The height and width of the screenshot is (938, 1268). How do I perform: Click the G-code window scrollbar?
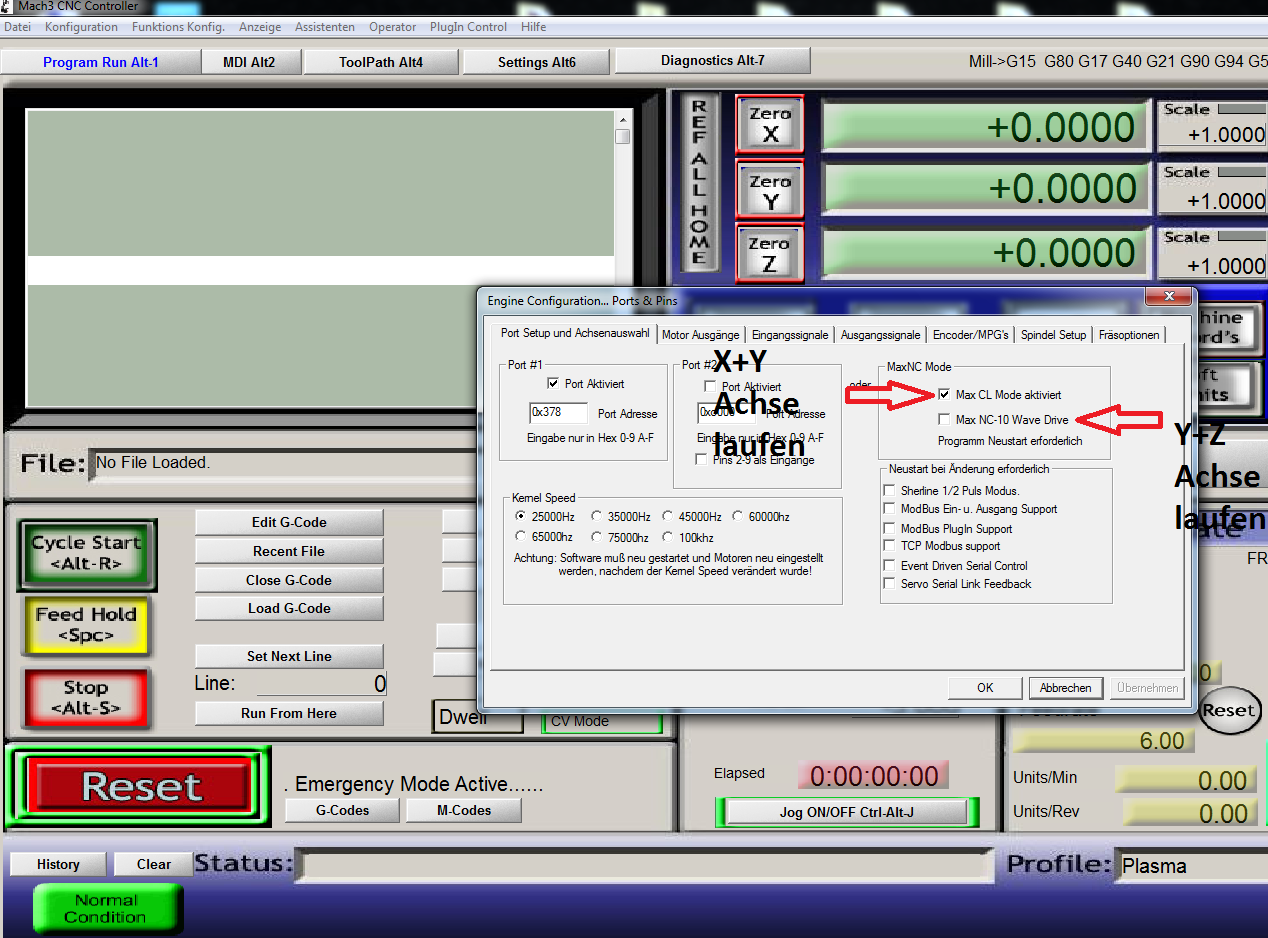click(622, 258)
